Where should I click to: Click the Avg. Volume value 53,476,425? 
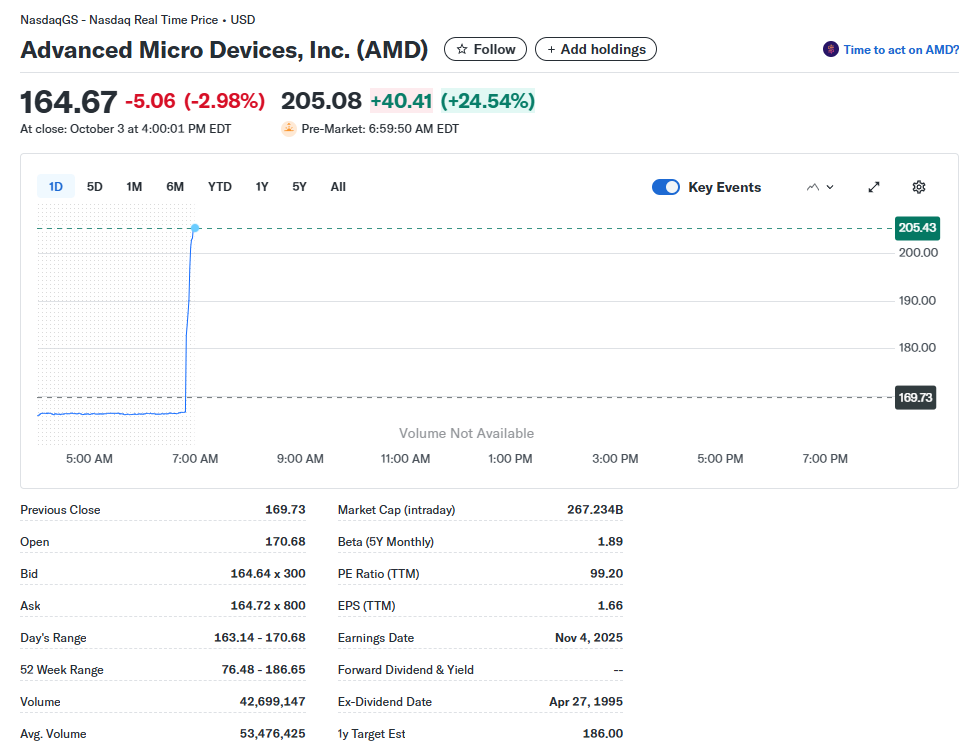pos(273,734)
